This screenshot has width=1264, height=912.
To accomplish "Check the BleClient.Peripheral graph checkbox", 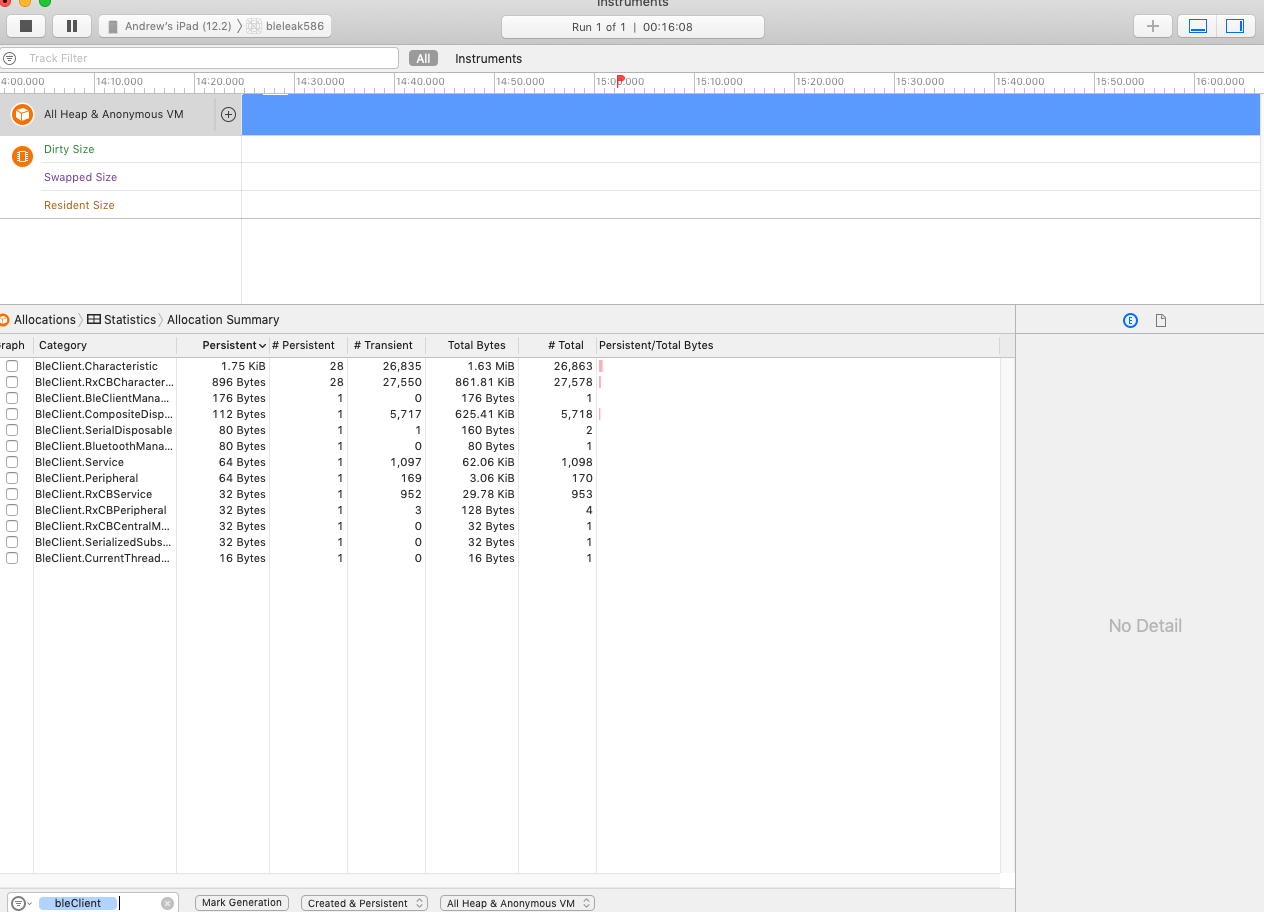I will pos(11,478).
